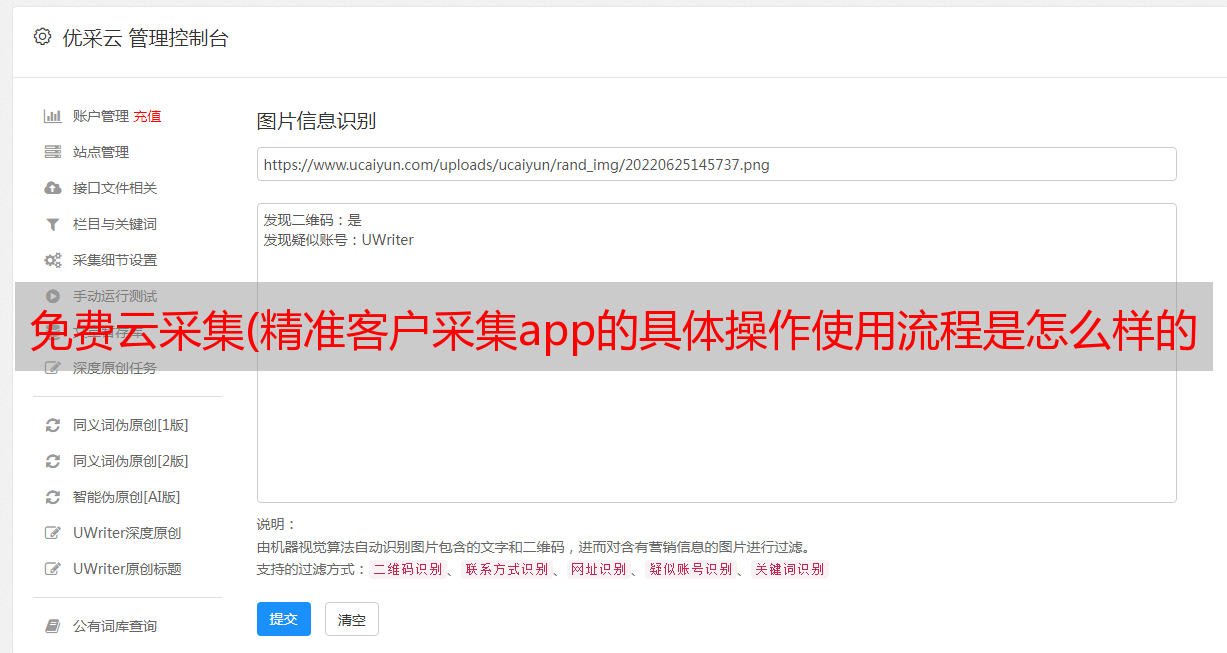Click the 联系方式识别 tag
The height and width of the screenshot is (653, 1227).
tap(506, 569)
